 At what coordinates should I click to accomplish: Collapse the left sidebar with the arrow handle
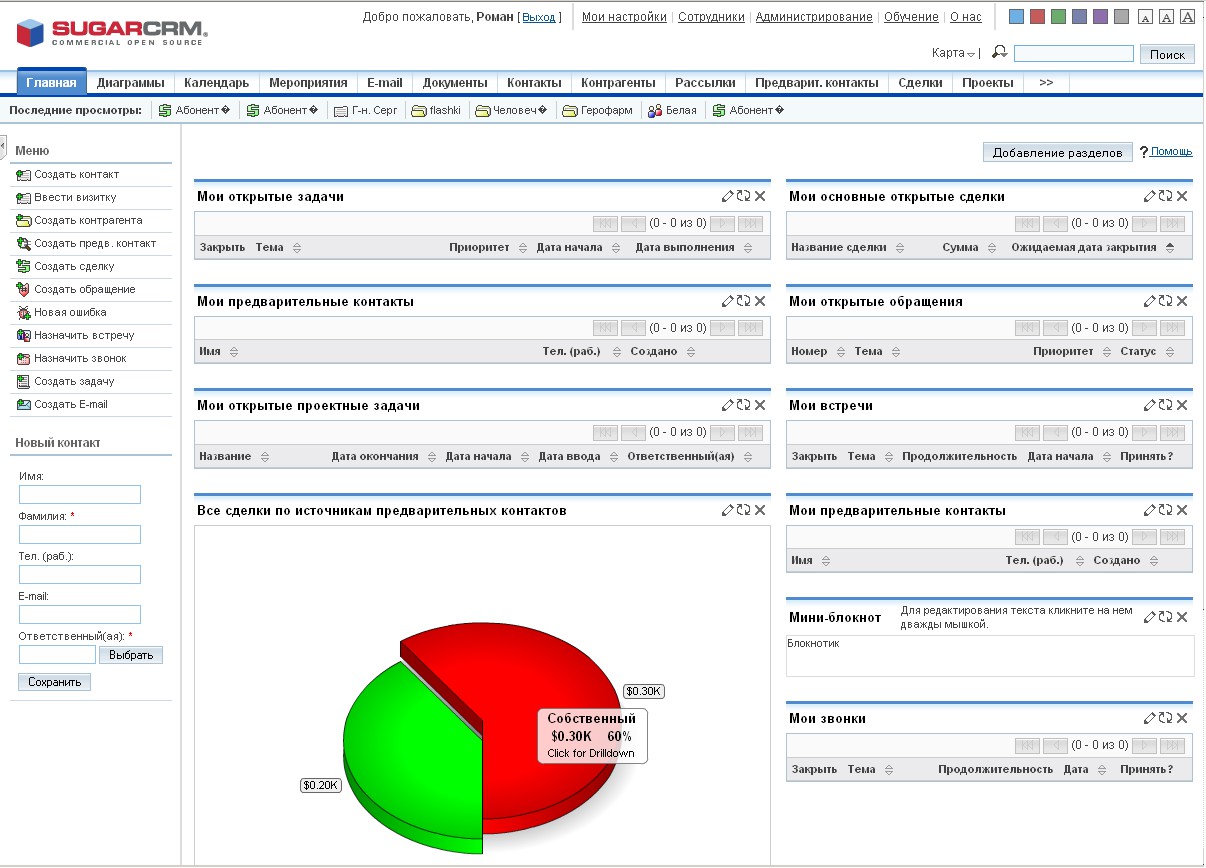coord(3,146)
